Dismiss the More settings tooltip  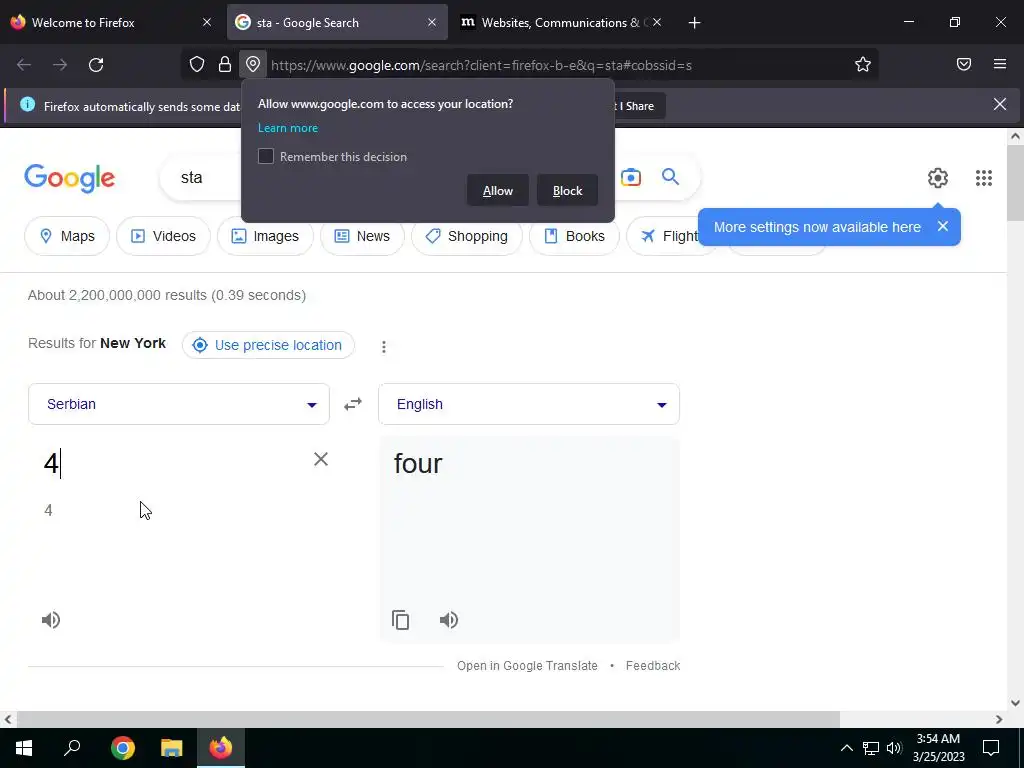[942, 226]
